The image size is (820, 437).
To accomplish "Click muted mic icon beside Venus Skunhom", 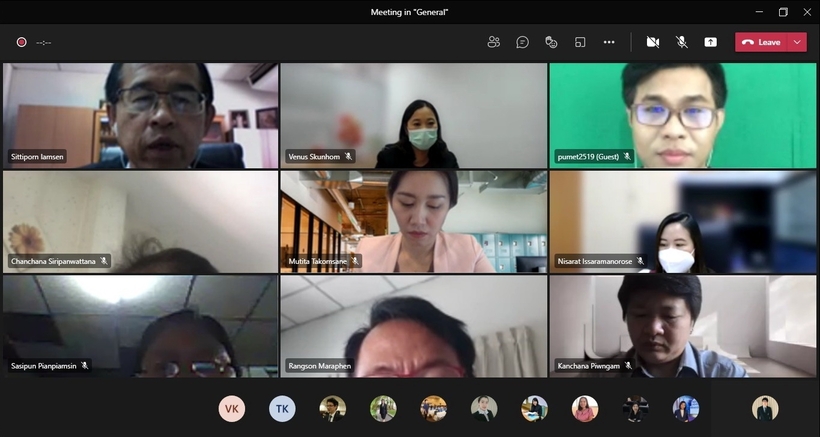I will 348,156.
